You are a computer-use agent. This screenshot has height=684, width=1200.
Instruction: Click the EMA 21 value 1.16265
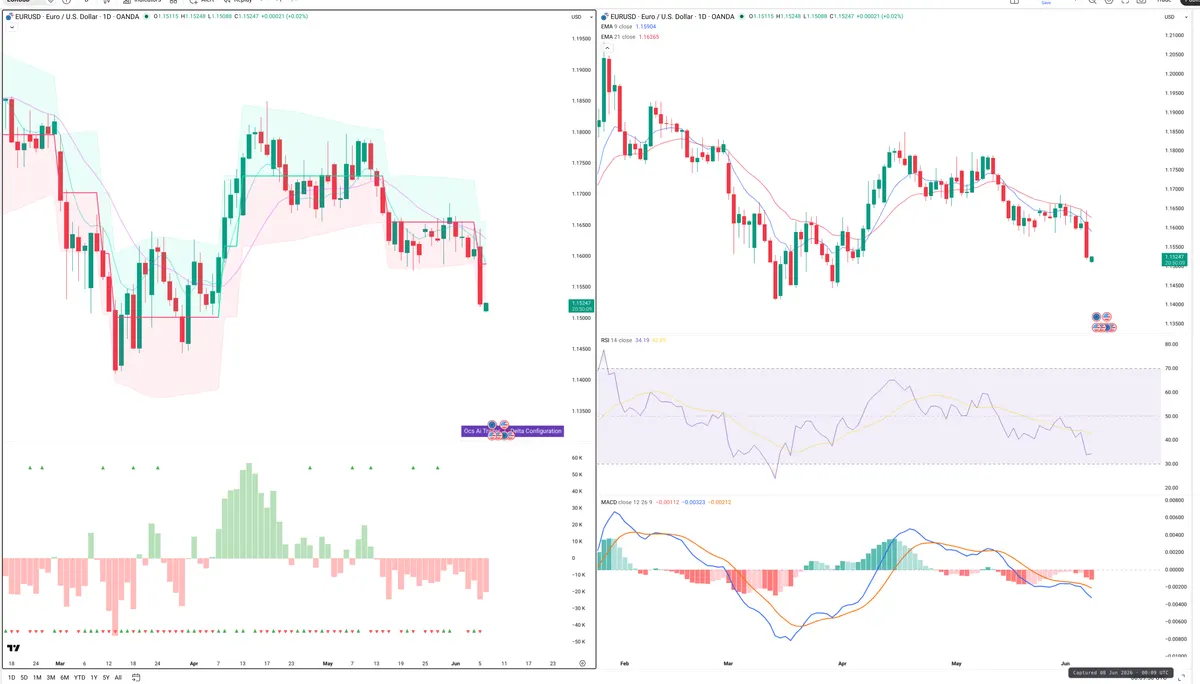pyautogui.click(x=648, y=37)
